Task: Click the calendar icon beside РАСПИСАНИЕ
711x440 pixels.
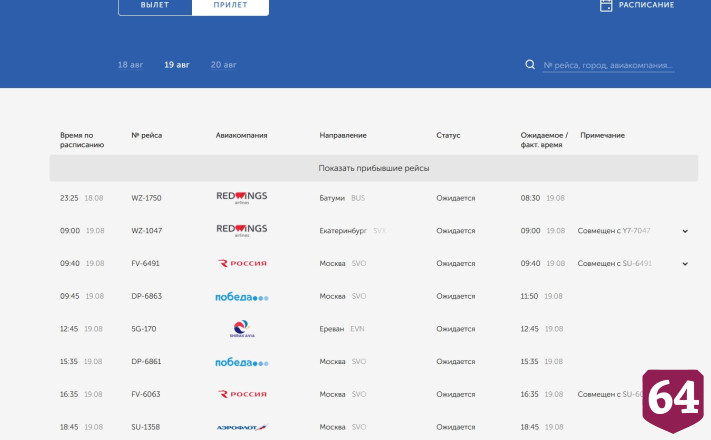Action: (x=606, y=5)
